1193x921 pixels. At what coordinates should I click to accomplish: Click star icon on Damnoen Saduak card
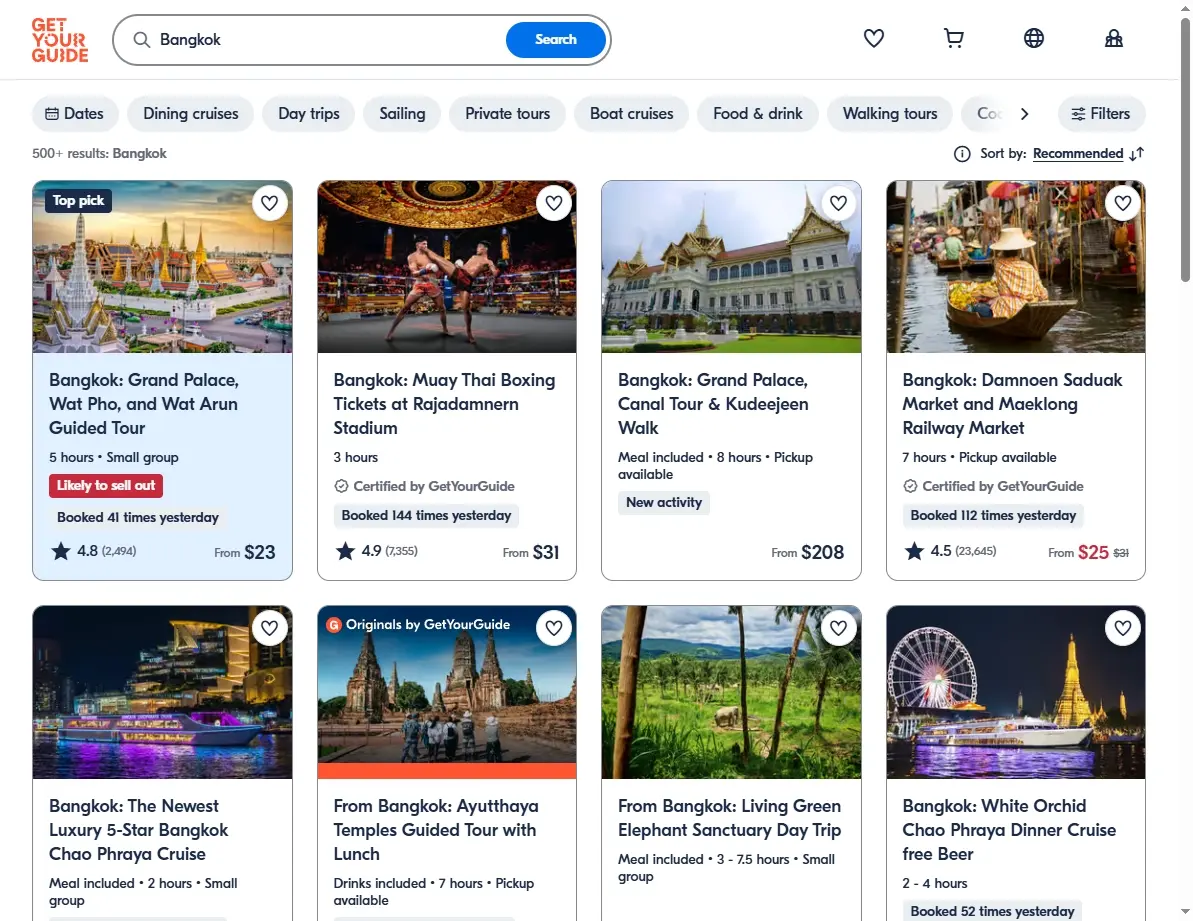click(915, 551)
